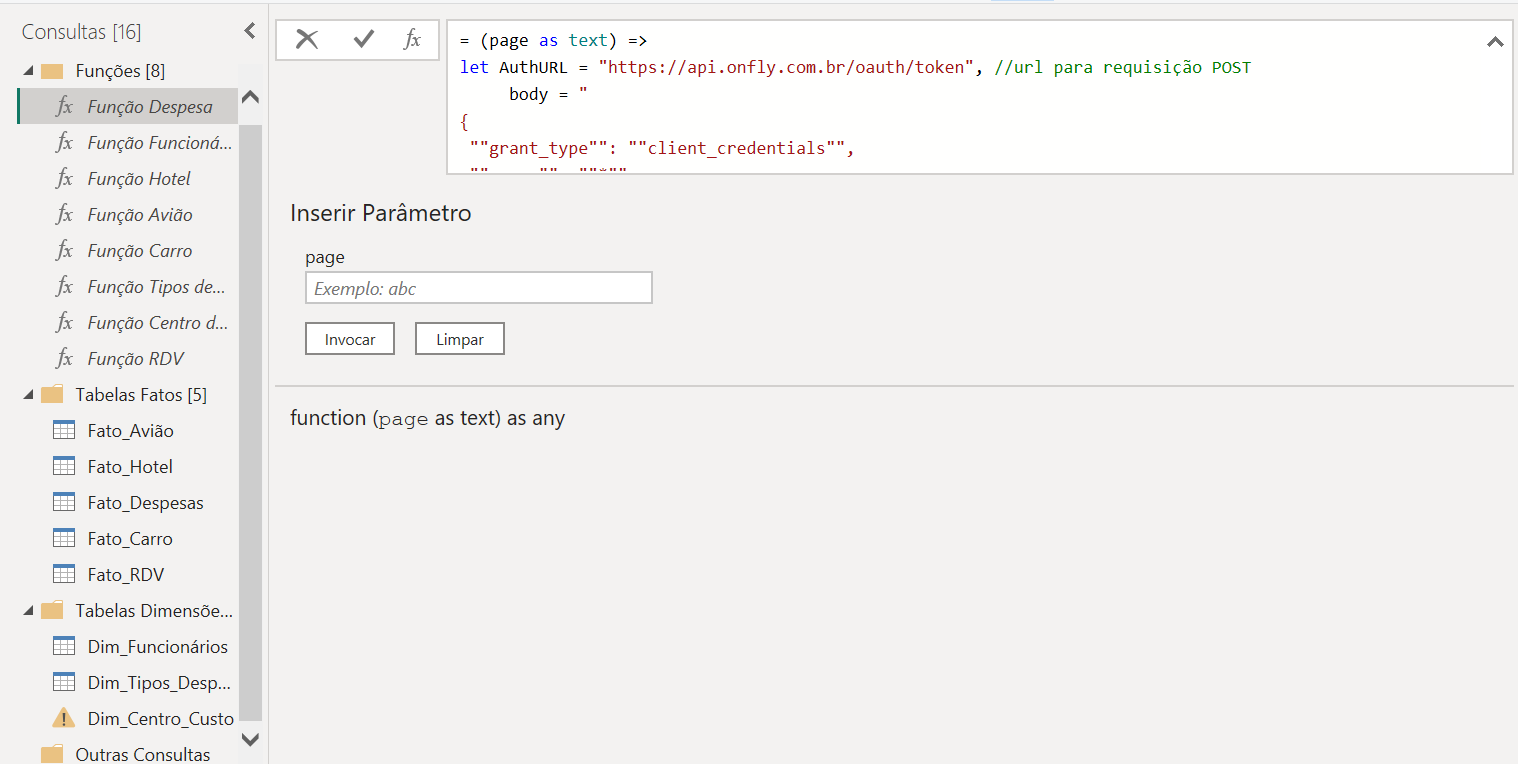Click the Limpar button

460,339
